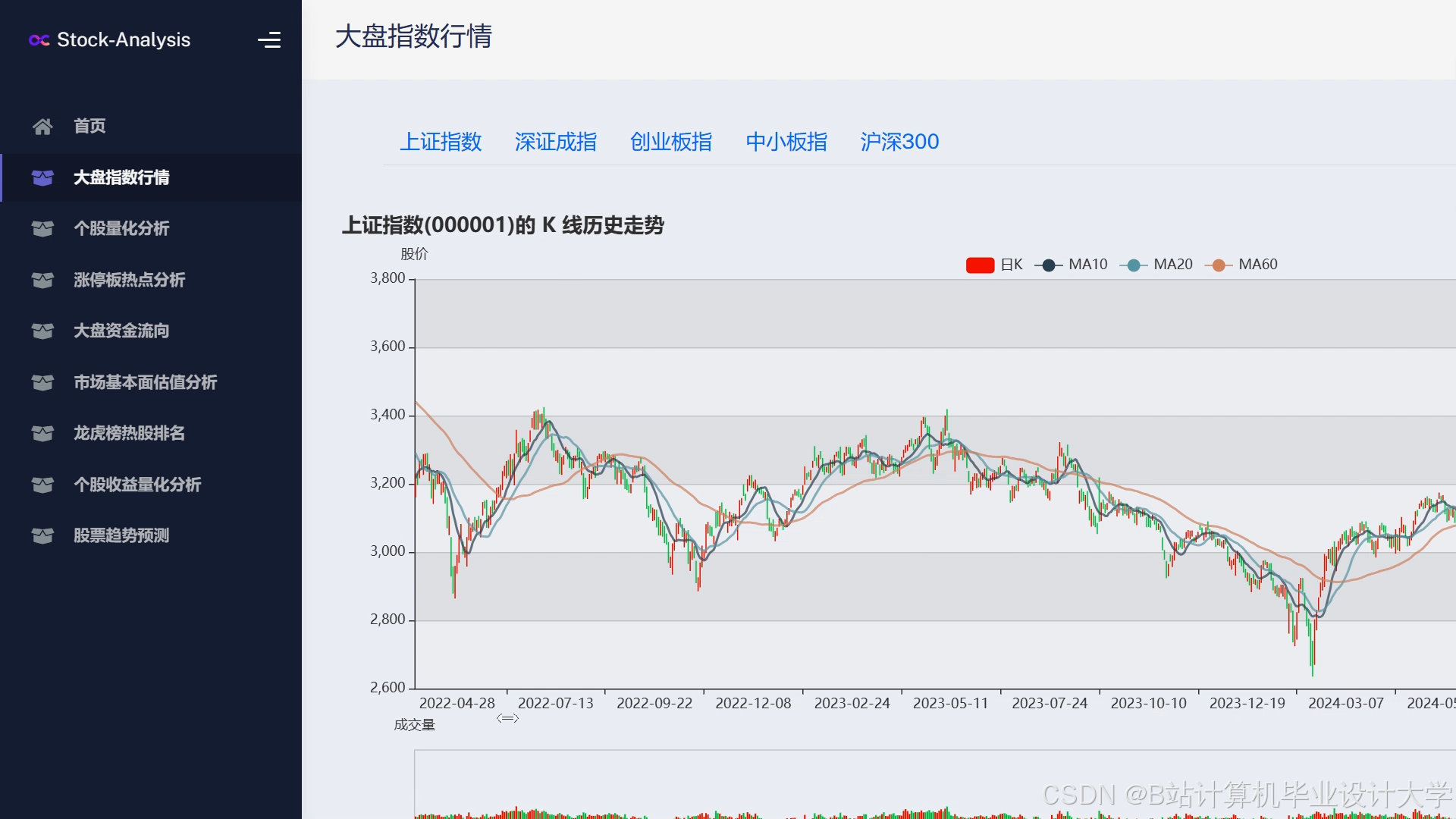
Task: Click the 个股量化分析 sidebar icon
Action: (42, 229)
